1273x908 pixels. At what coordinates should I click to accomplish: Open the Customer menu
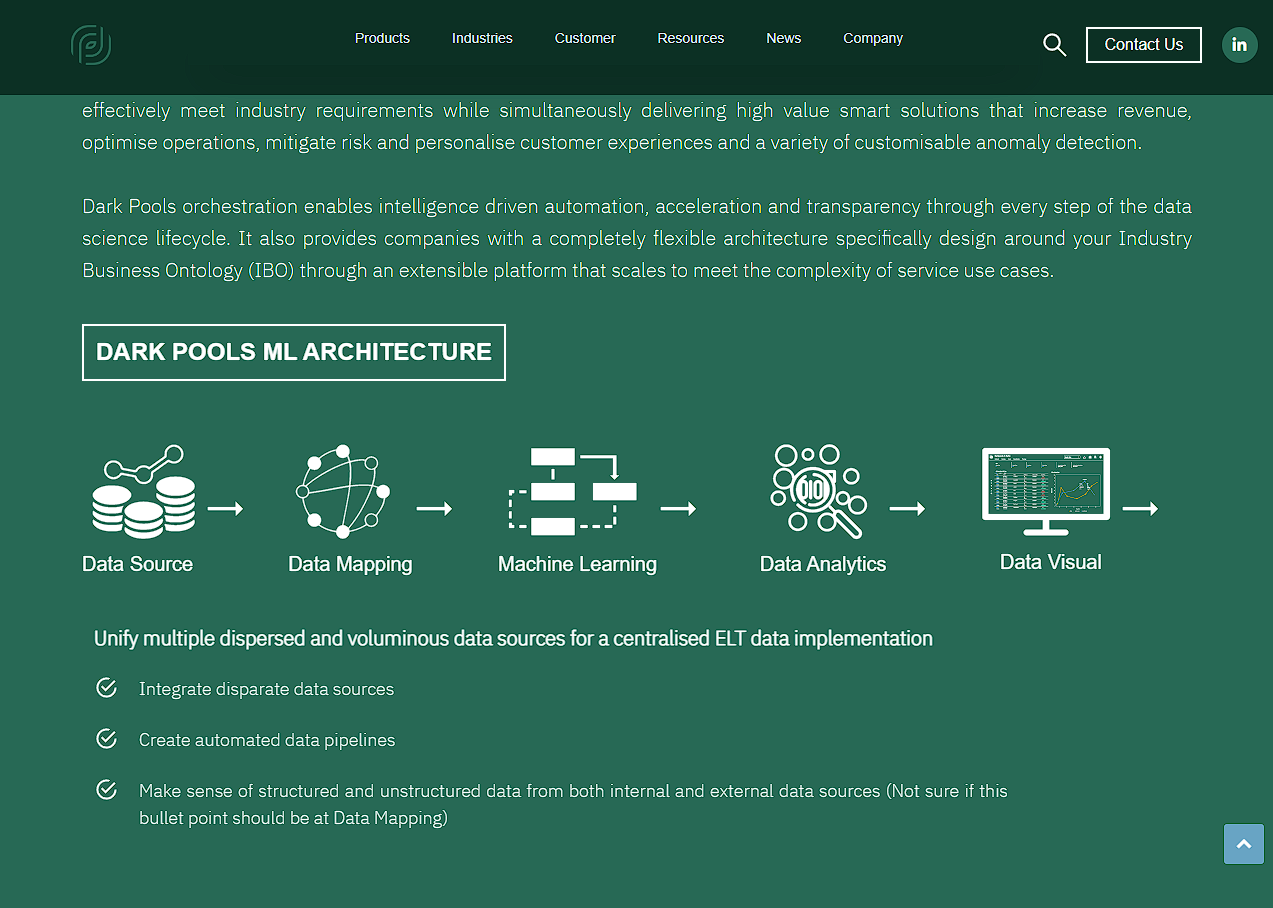pyautogui.click(x=585, y=38)
